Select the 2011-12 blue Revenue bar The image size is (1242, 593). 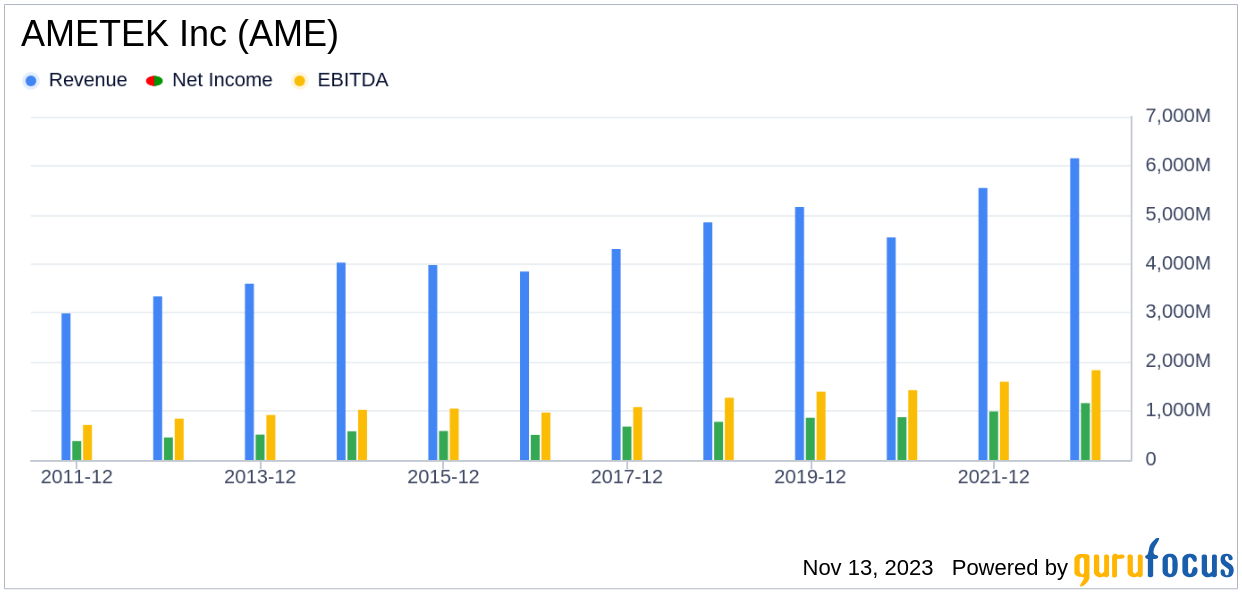pyautogui.click(x=66, y=387)
